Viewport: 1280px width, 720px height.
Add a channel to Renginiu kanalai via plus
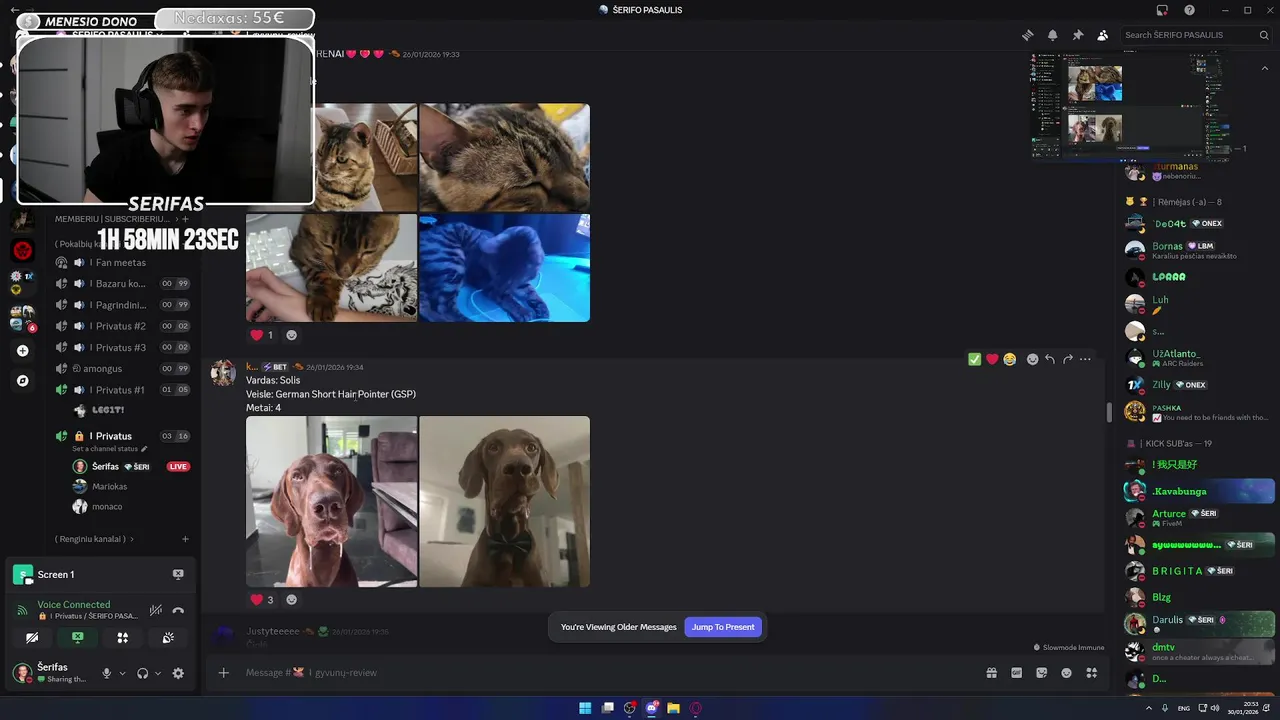(185, 539)
